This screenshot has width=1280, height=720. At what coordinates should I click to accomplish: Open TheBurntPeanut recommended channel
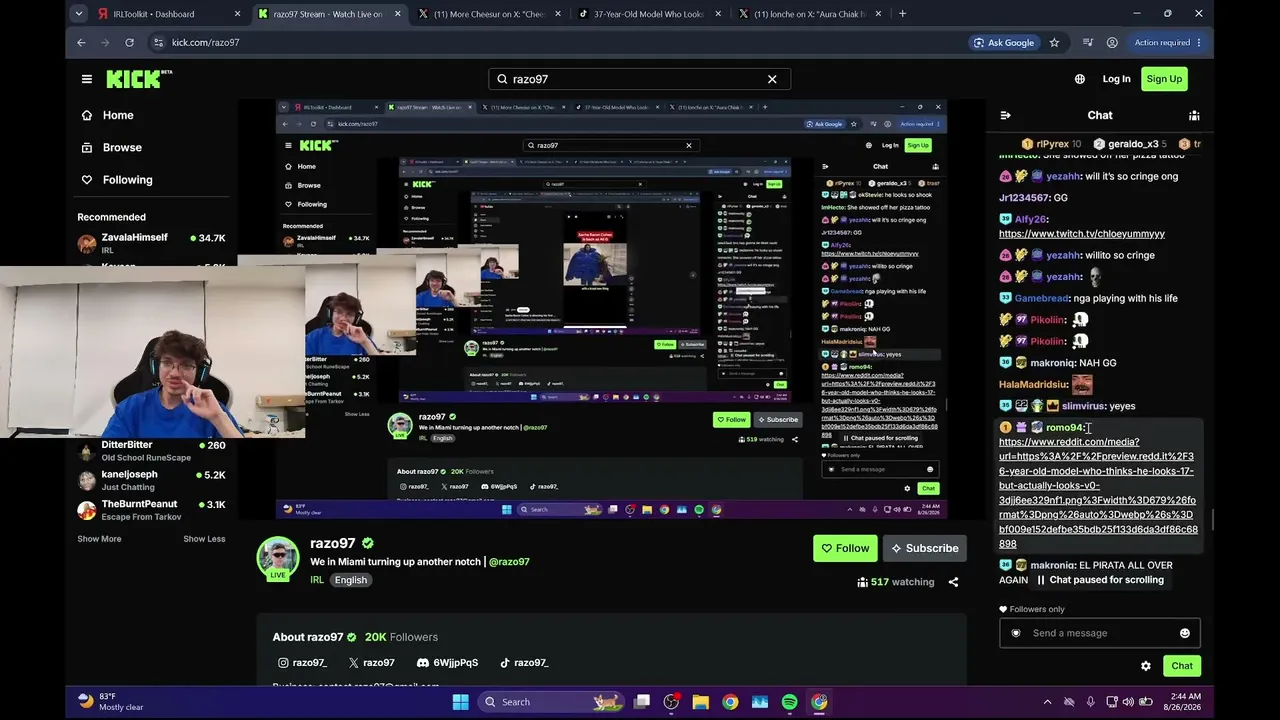click(x=152, y=511)
